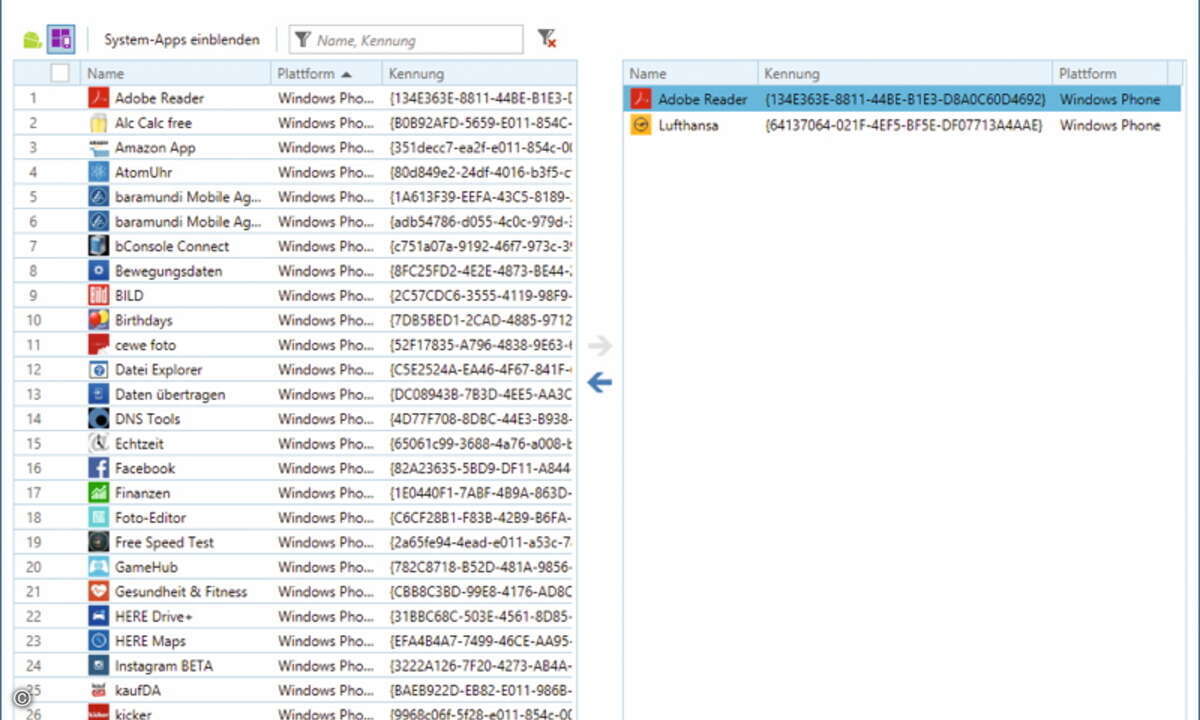Image resolution: width=1200 pixels, height=720 pixels.
Task: Select Echtzeit Kennung {65061c99-3688-4a76-a008
Action: 480,443
